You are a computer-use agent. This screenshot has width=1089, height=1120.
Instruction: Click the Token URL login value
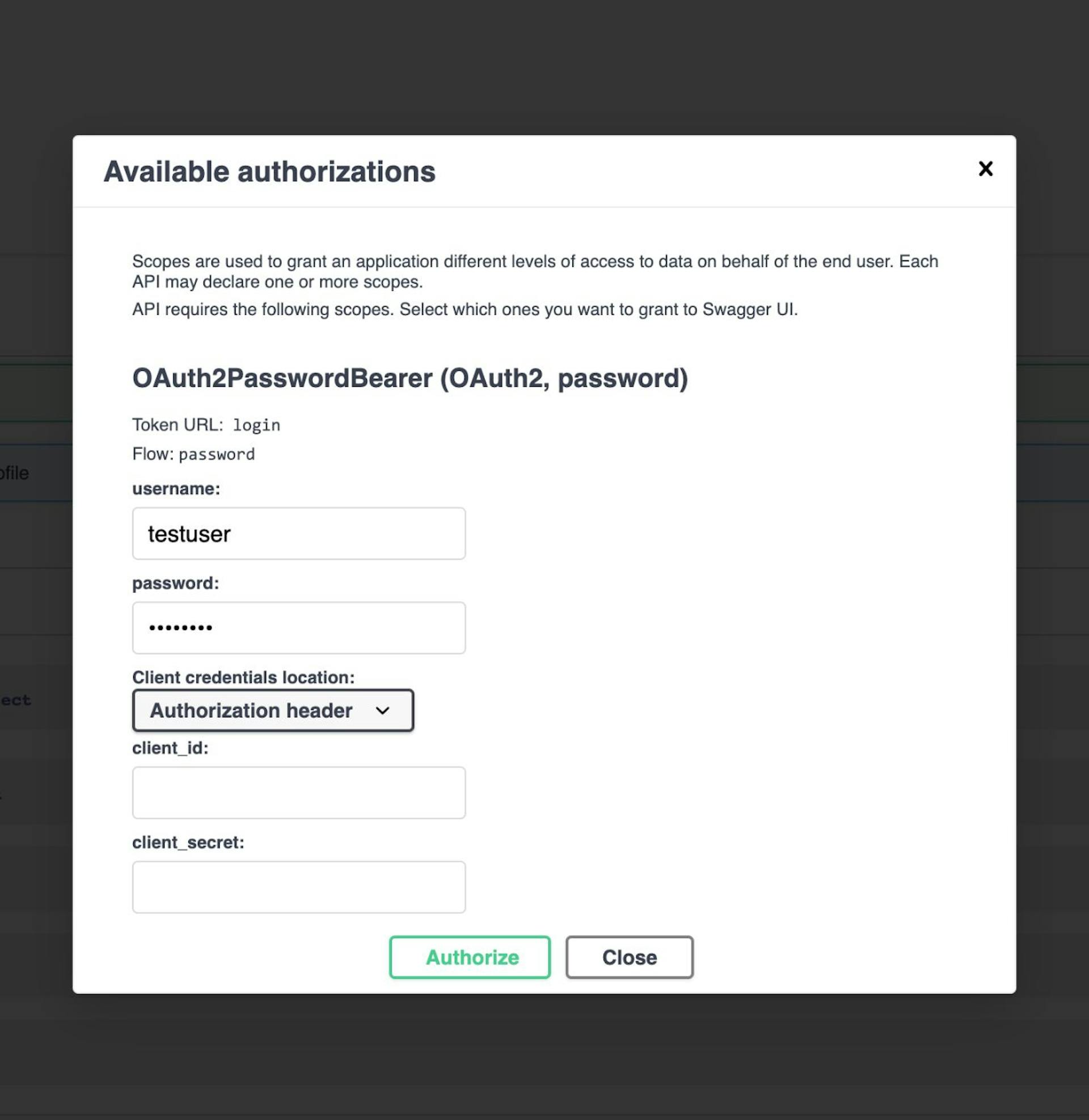256,424
